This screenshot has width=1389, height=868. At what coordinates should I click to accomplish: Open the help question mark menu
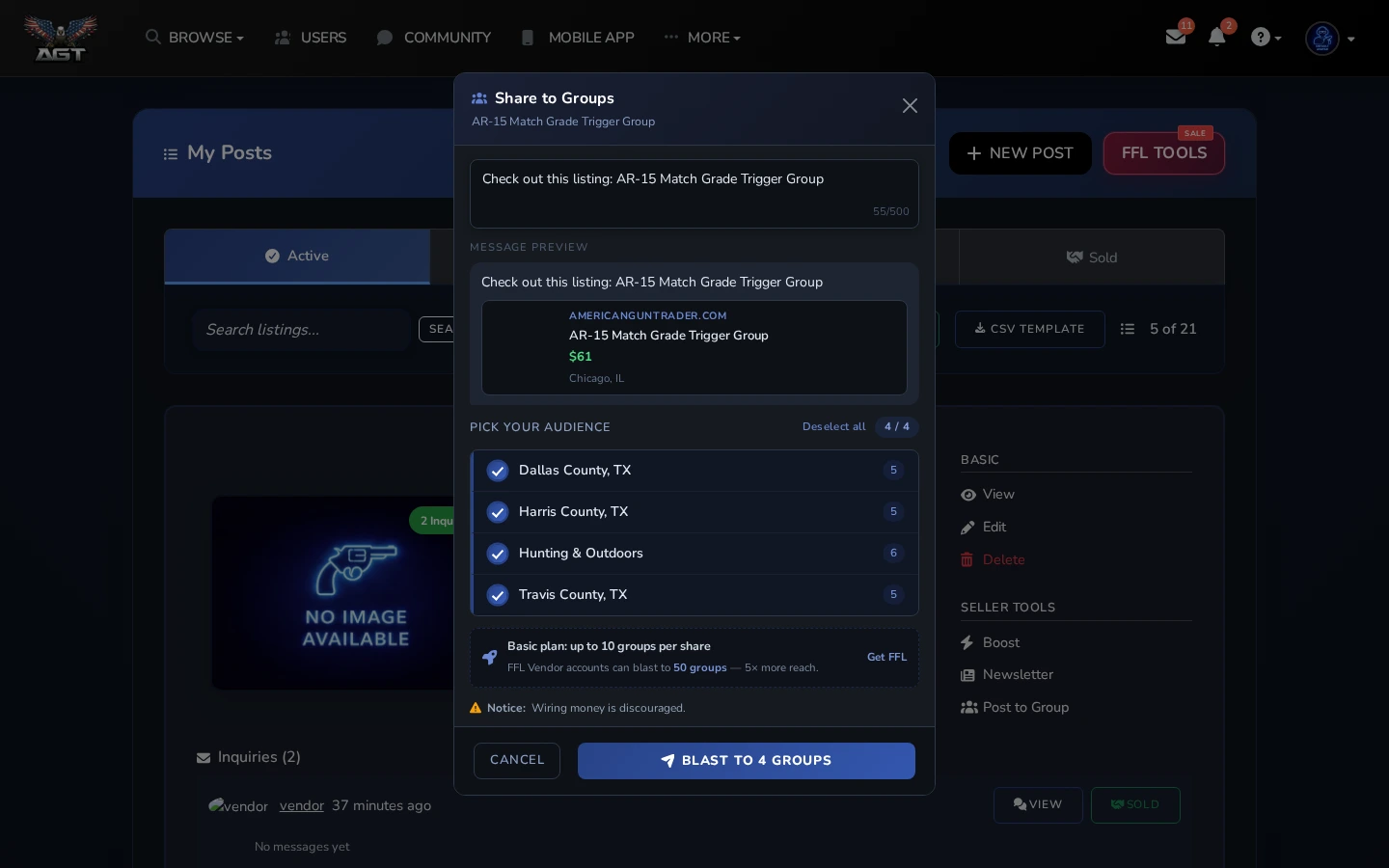(x=1266, y=38)
